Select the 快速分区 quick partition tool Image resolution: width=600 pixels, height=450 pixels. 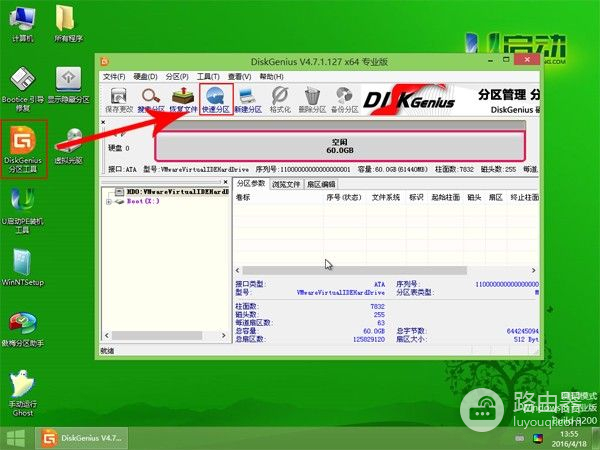pos(216,99)
